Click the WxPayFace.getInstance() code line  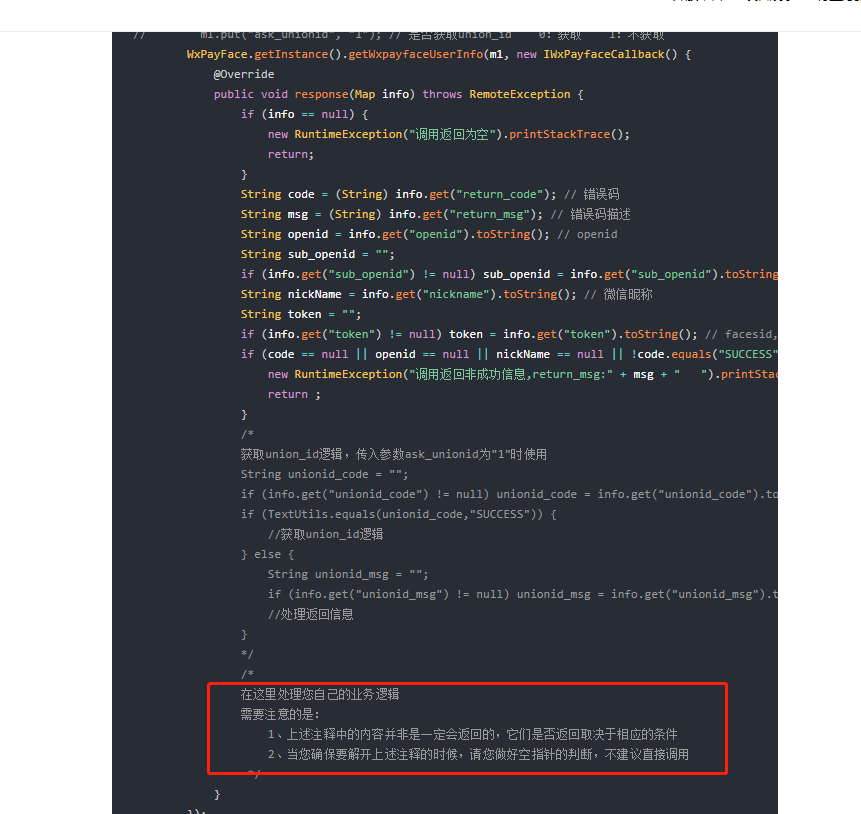(439, 54)
